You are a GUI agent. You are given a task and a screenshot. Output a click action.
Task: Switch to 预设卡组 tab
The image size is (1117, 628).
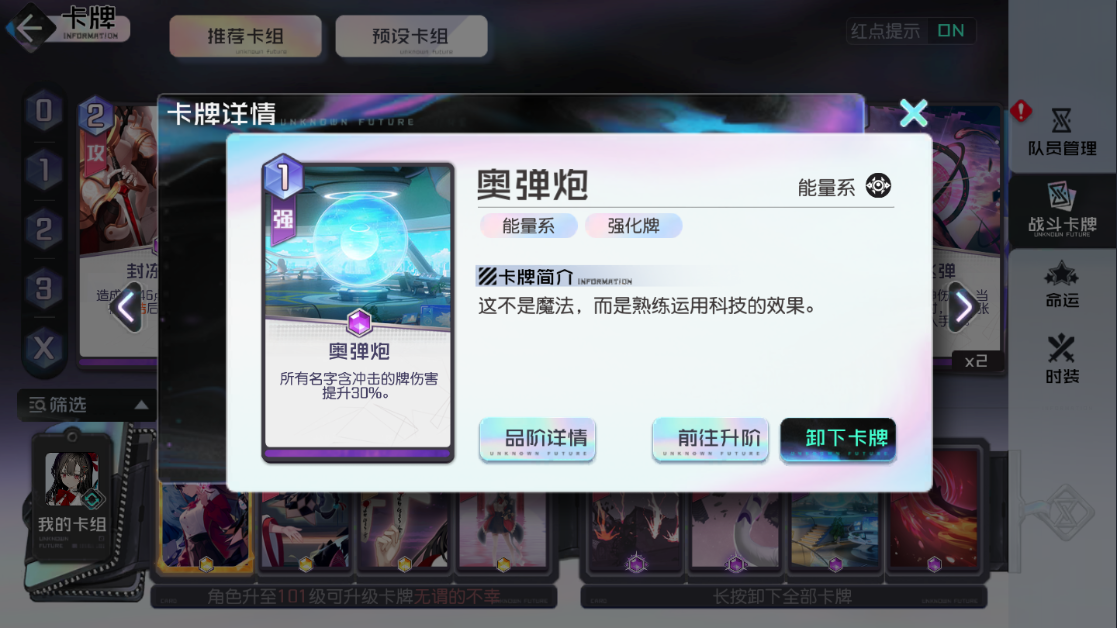point(411,36)
